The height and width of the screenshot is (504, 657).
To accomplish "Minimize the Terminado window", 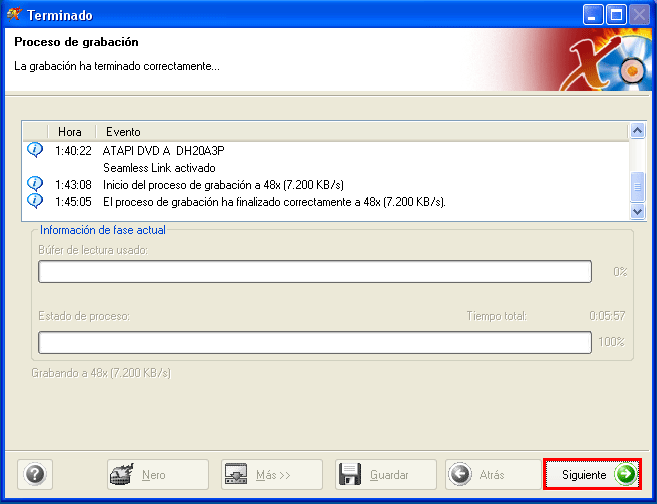I will click(593, 15).
